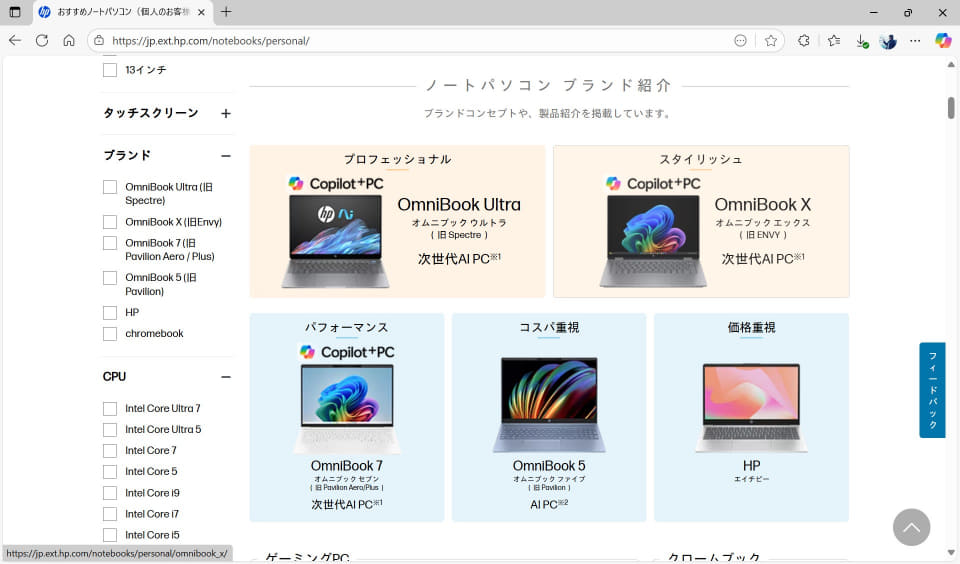Open the browser profile icon
Viewport: 960px width, 564px height.
888,41
